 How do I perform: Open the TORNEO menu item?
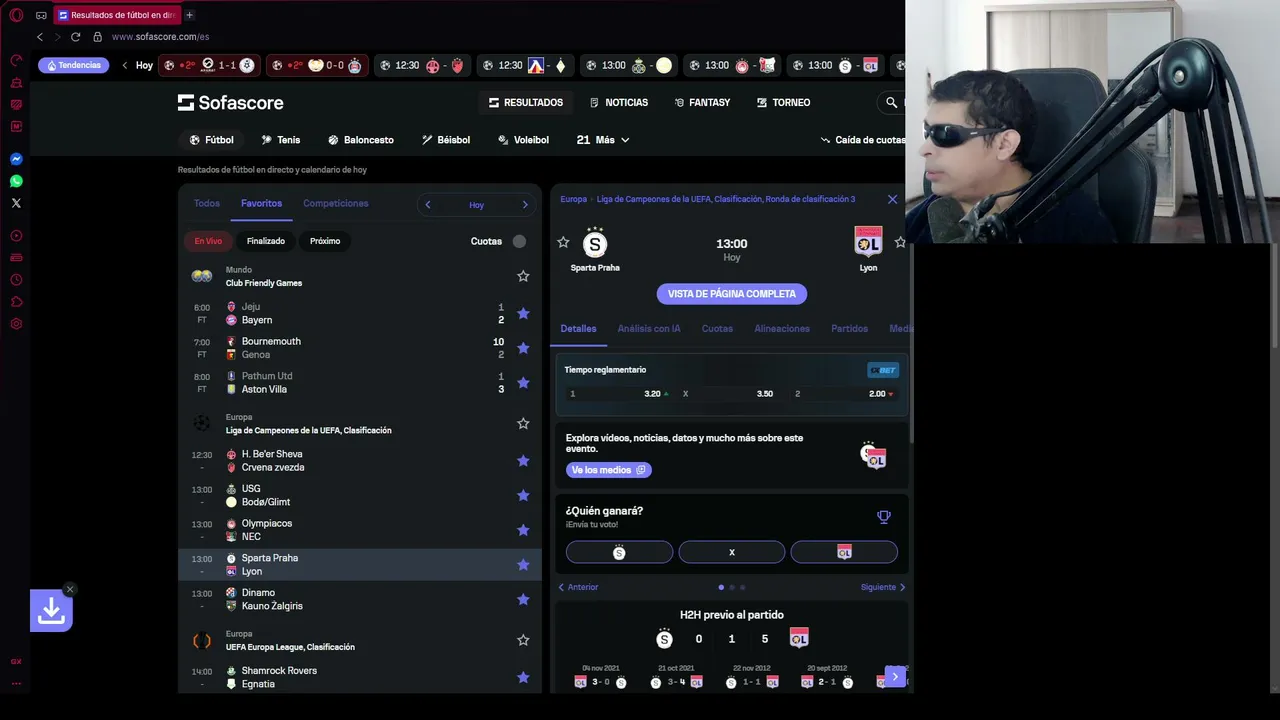click(783, 103)
